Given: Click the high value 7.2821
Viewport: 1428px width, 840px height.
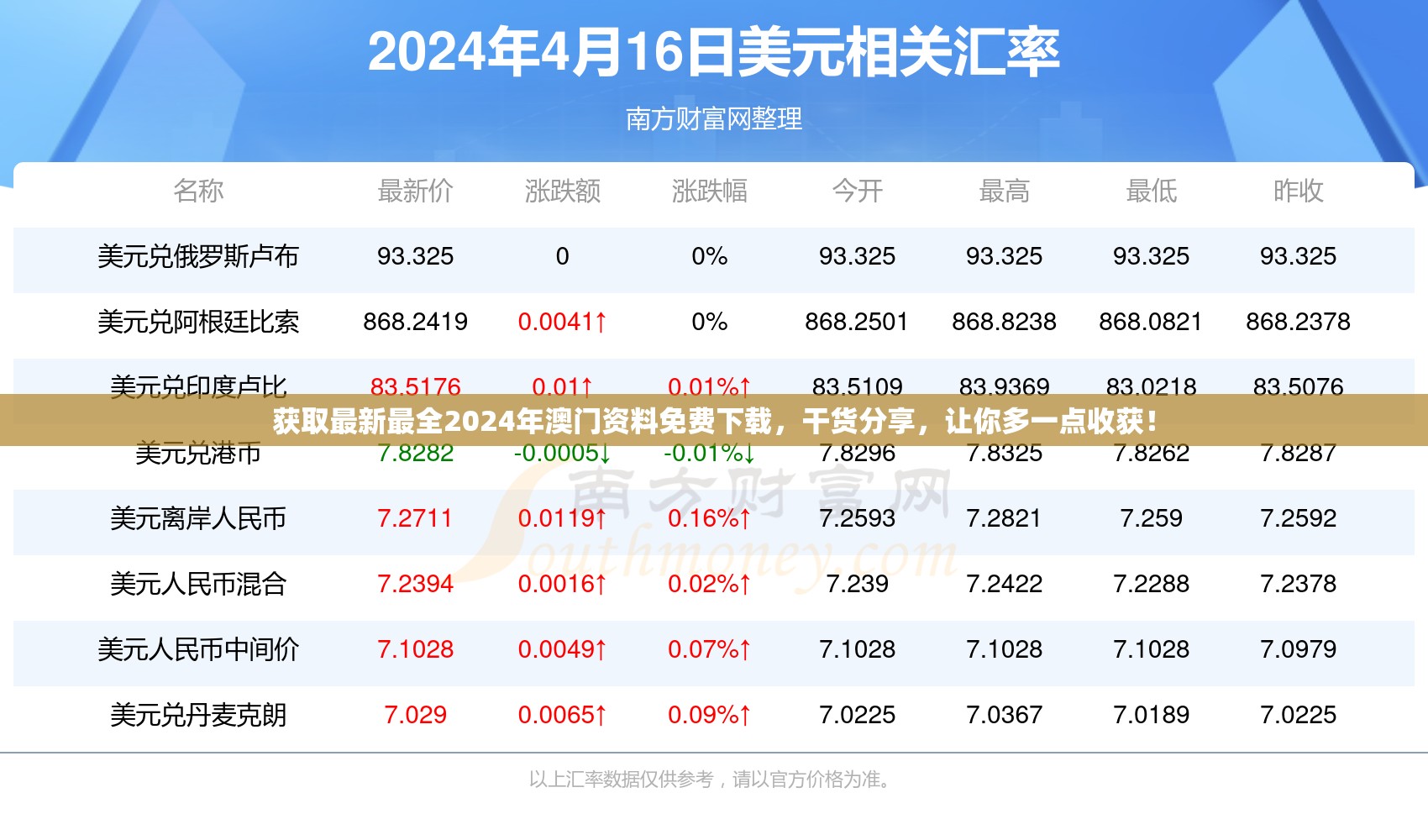Looking at the screenshot, I should point(1004,518).
